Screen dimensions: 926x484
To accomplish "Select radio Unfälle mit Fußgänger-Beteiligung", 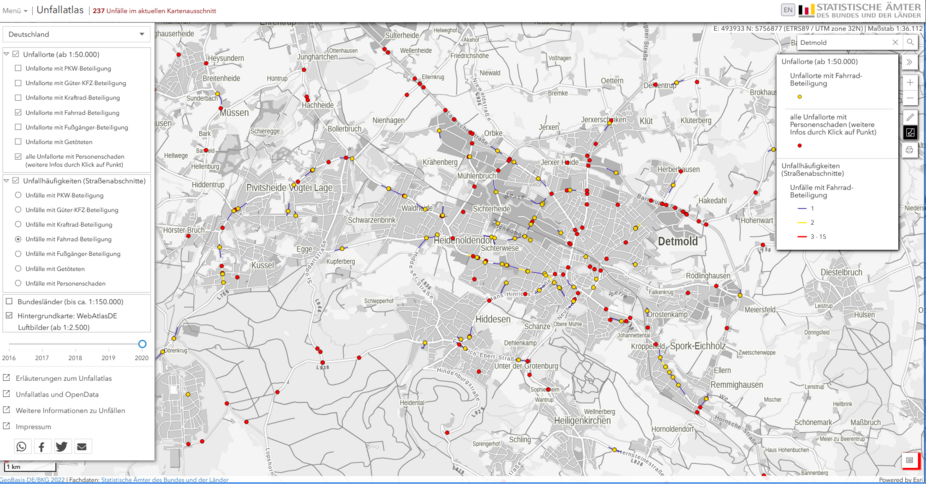I will coord(18,254).
